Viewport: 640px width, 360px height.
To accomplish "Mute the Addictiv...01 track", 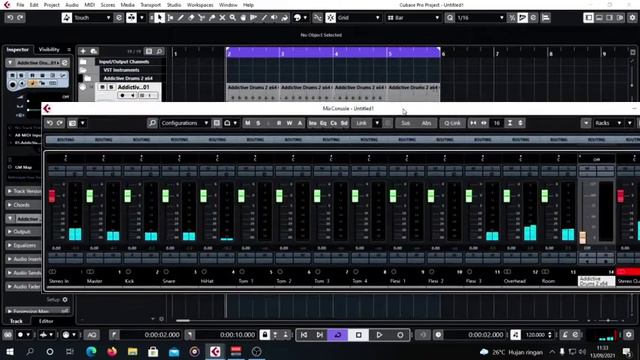I will click(x=102, y=87).
